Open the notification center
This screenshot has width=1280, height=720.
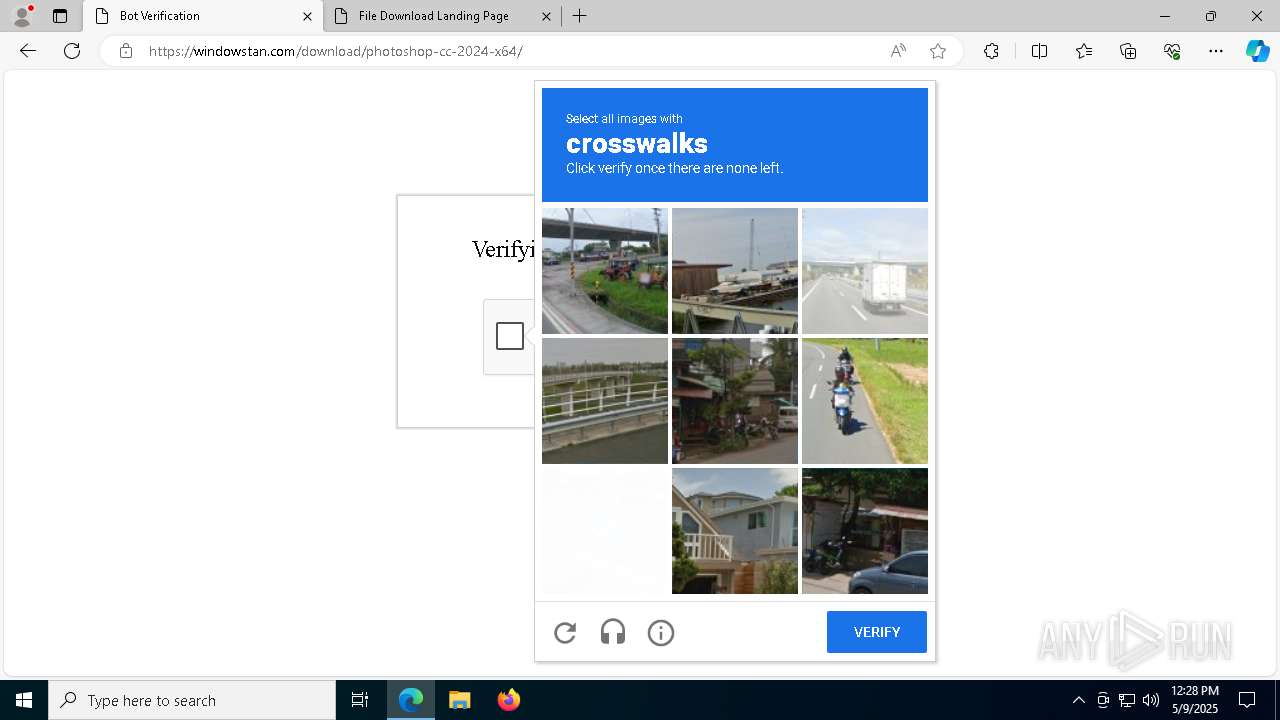[1247, 700]
